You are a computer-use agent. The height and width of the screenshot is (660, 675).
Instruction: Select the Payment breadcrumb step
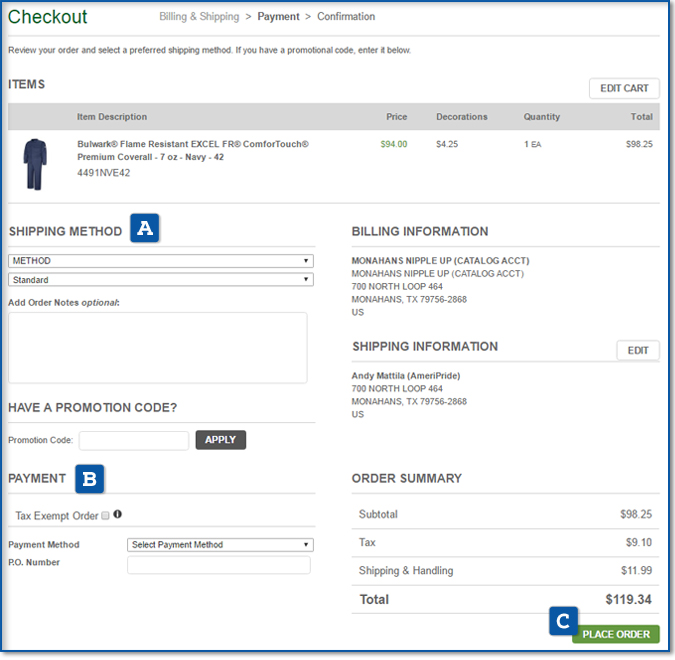(281, 17)
